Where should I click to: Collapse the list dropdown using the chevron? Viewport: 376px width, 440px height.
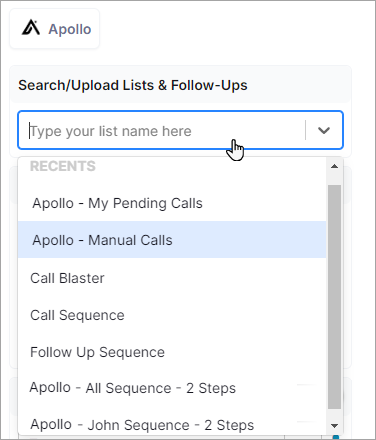click(x=324, y=130)
